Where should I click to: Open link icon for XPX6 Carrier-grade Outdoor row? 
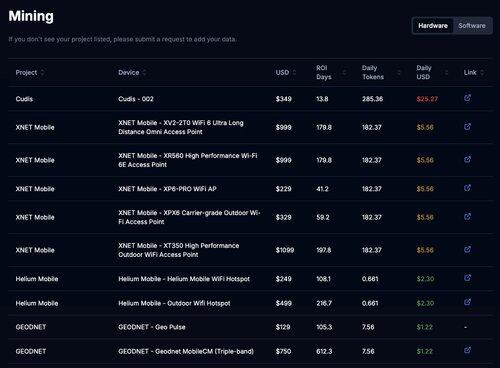pyautogui.click(x=467, y=216)
